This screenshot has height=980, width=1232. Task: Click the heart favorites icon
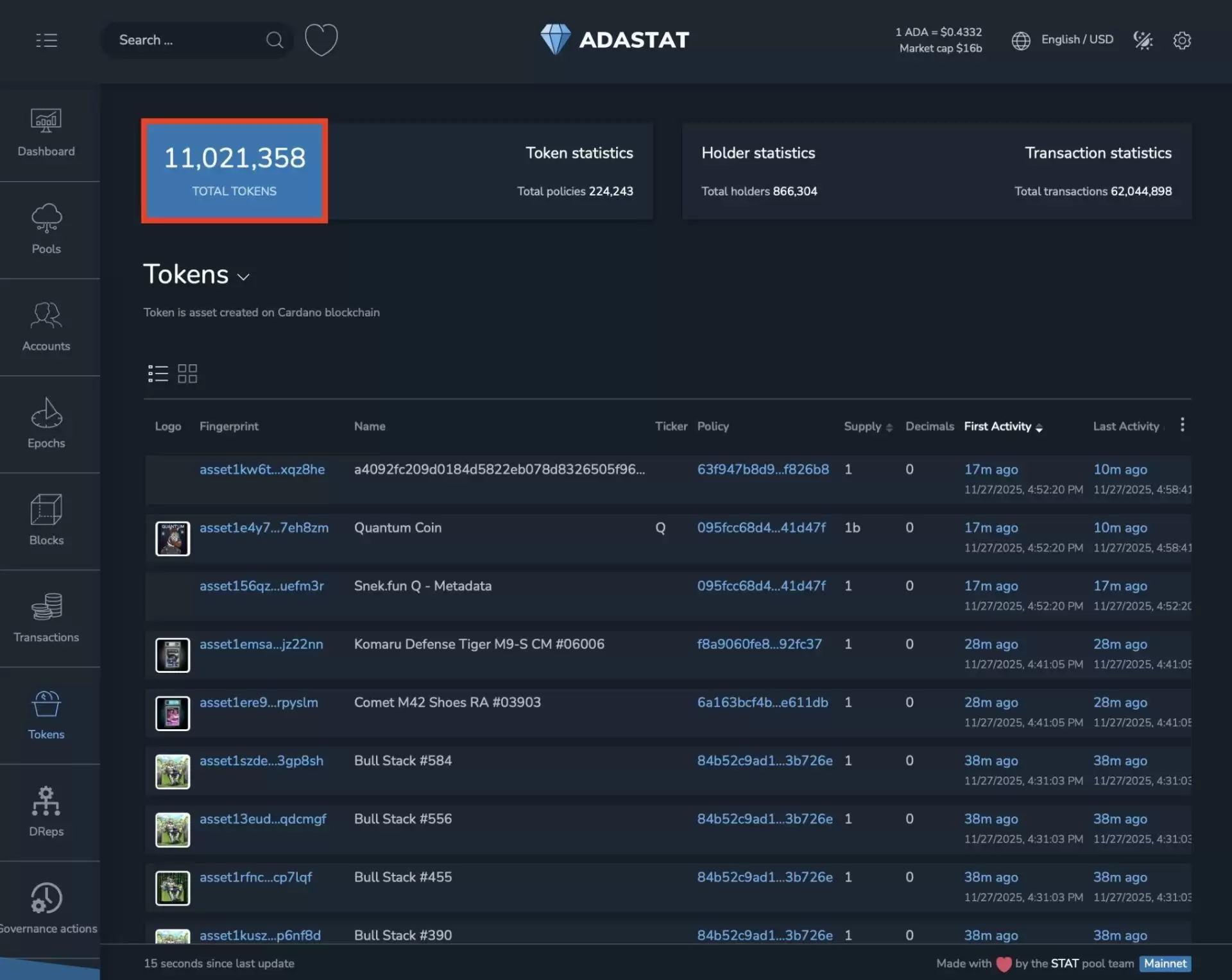[321, 40]
